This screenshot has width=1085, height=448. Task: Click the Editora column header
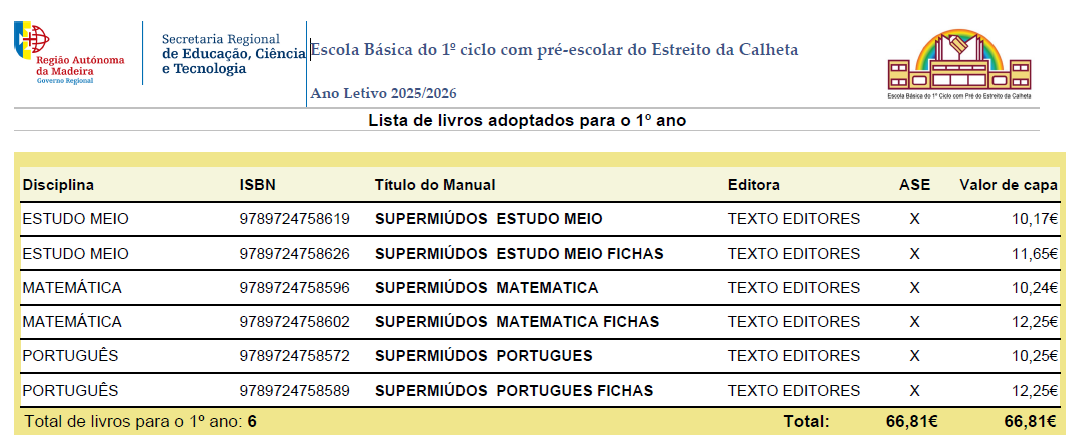click(754, 185)
